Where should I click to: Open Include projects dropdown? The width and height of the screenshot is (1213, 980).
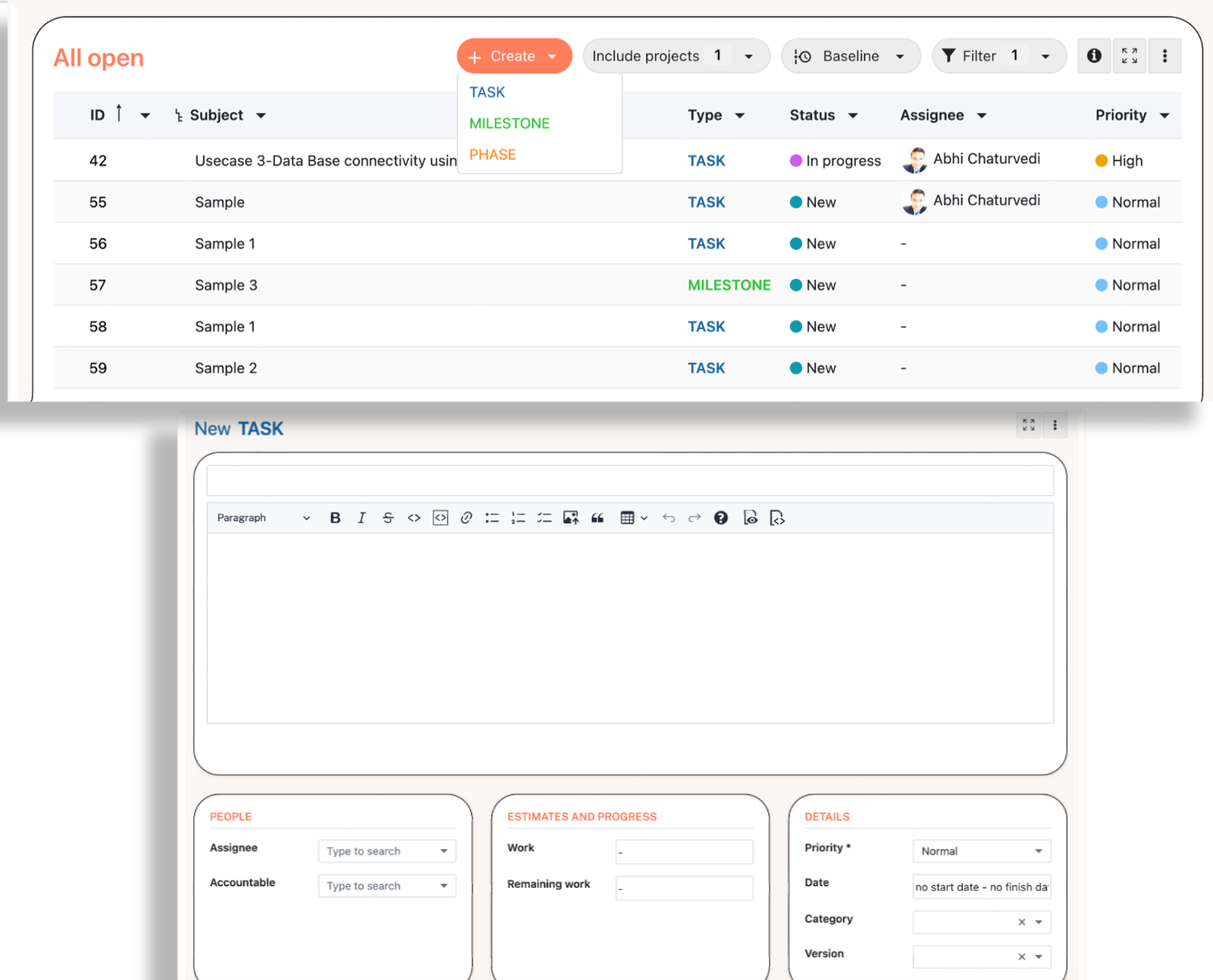(x=676, y=56)
